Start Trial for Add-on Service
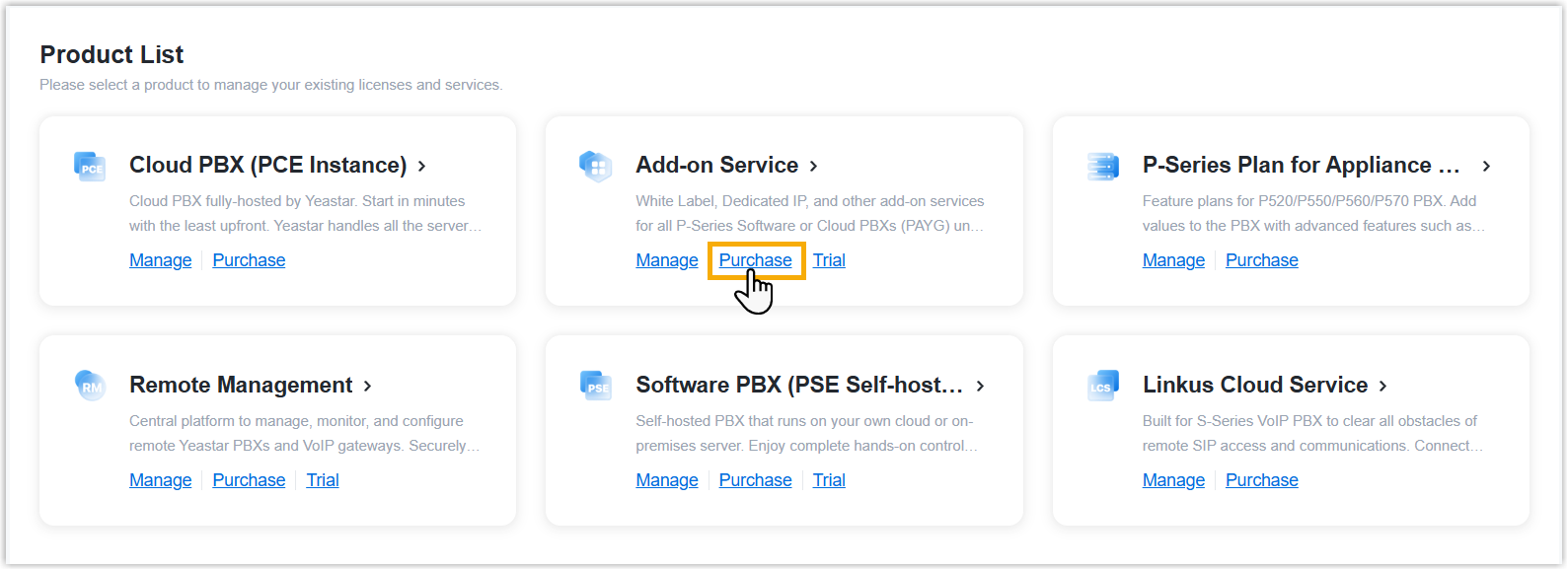The image size is (1568, 570). coord(829,260)
